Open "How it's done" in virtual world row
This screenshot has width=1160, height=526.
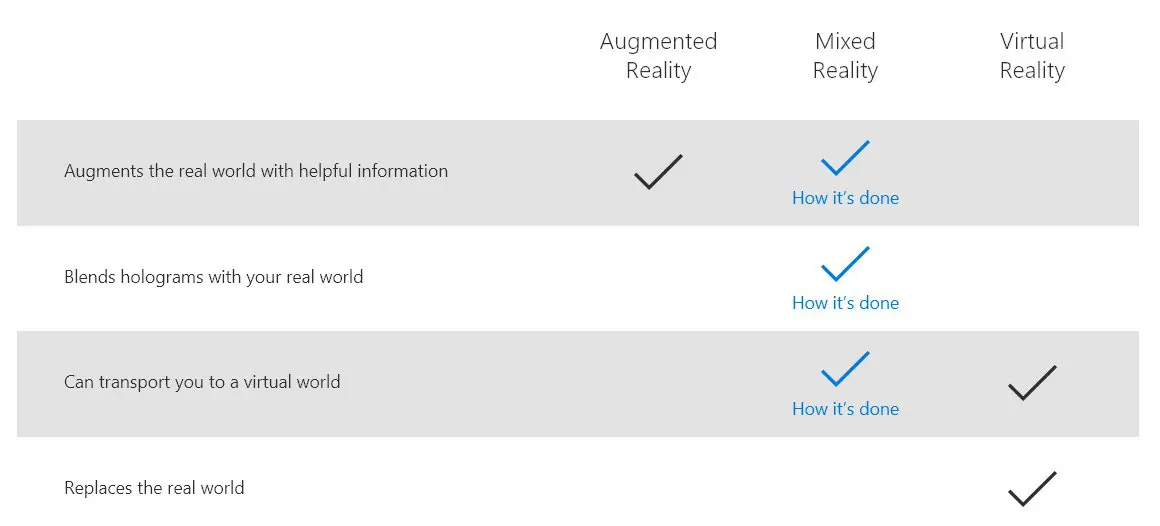point(845,408)
